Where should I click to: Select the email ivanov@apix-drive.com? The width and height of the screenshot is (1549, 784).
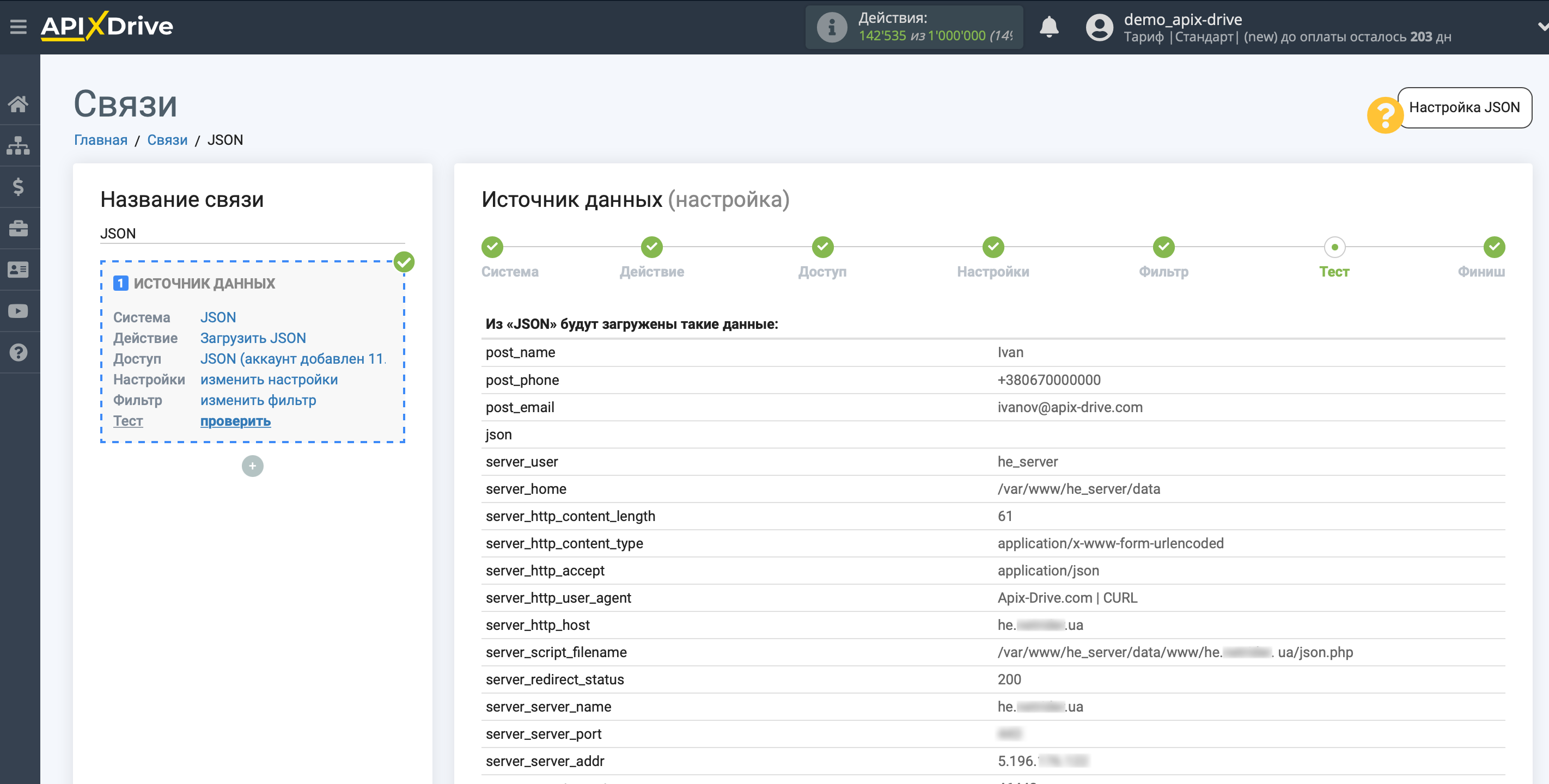click(x=1070, y=407)
